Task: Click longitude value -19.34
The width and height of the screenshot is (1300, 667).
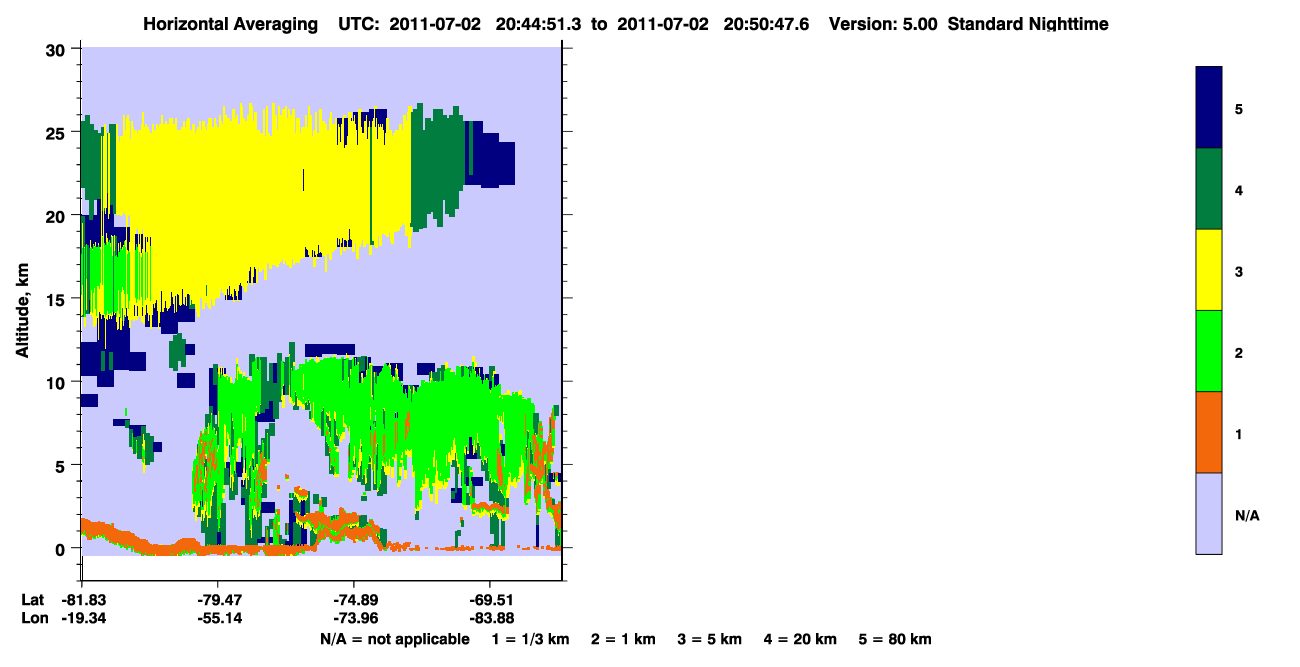Action: click(82, 618)
